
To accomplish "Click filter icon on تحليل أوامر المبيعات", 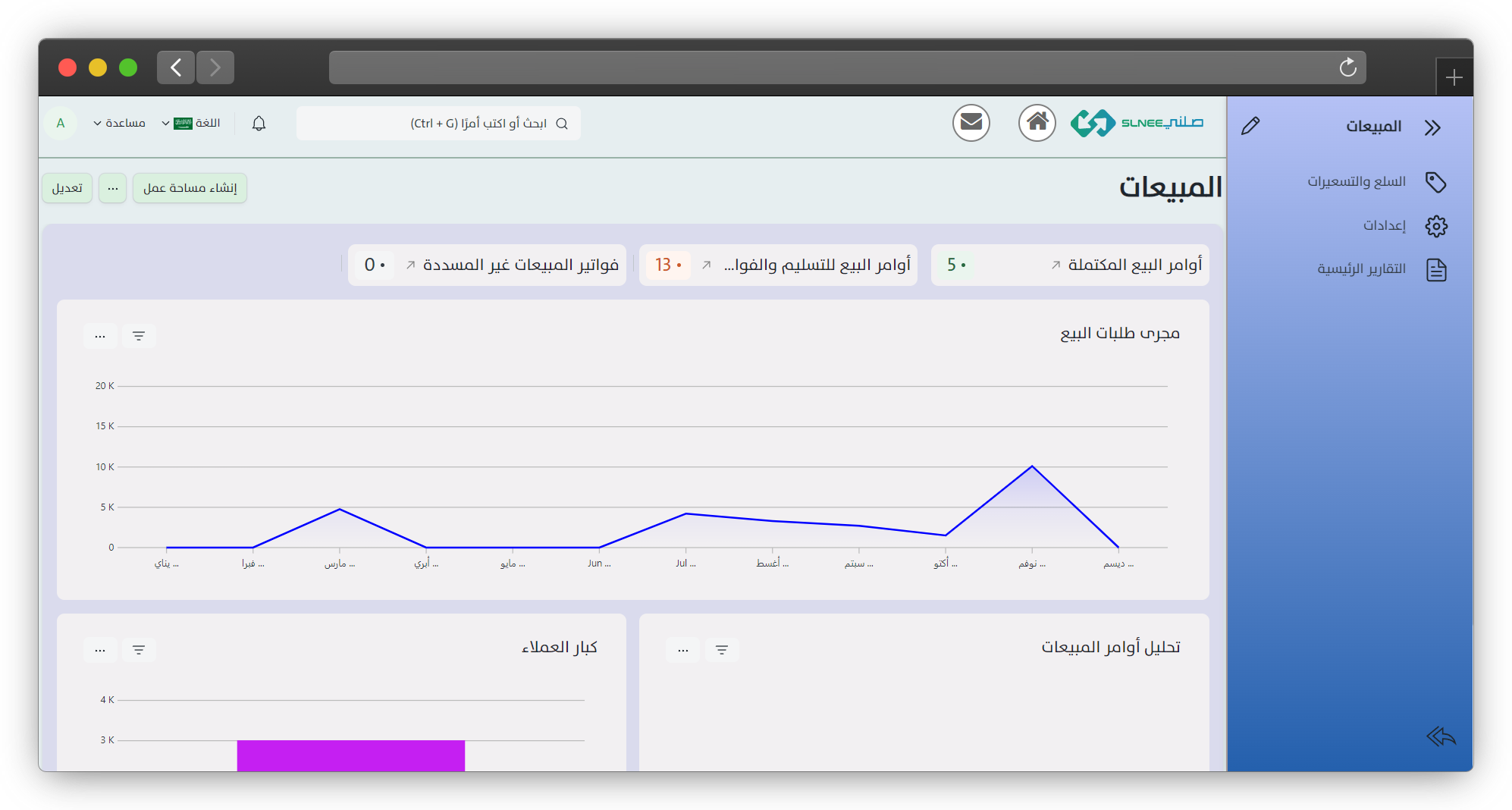I will 722,650.
